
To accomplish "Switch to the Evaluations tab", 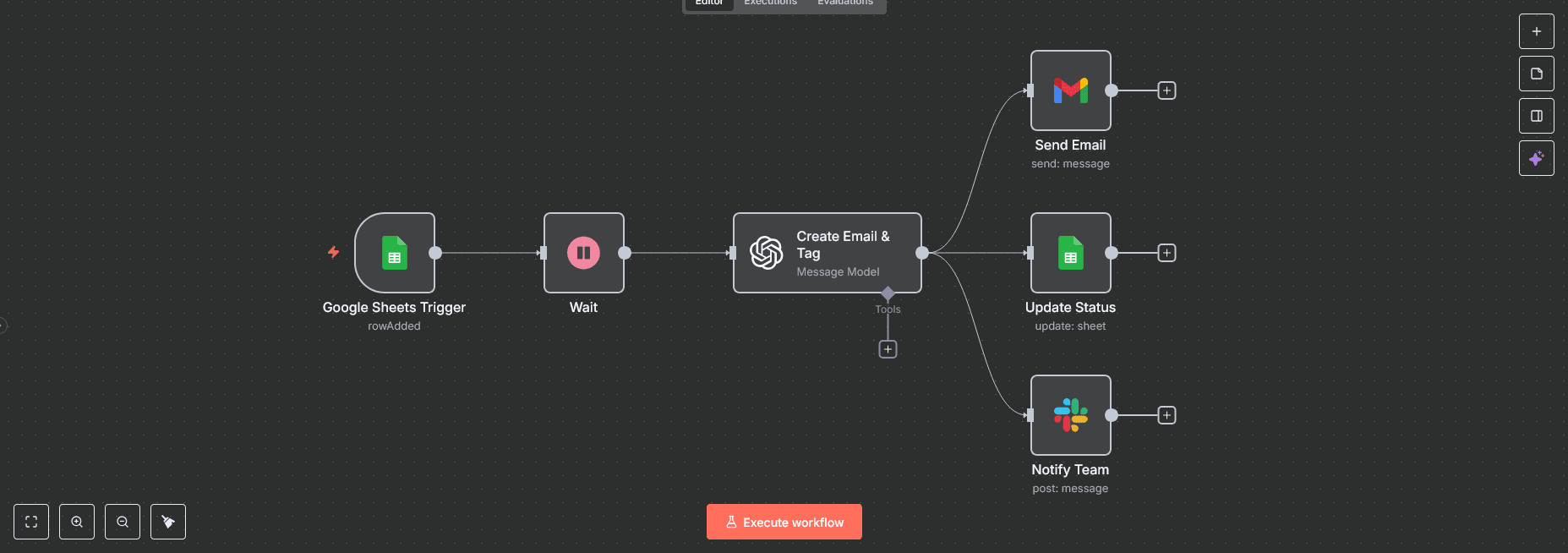I will click(x=844, y=3).
